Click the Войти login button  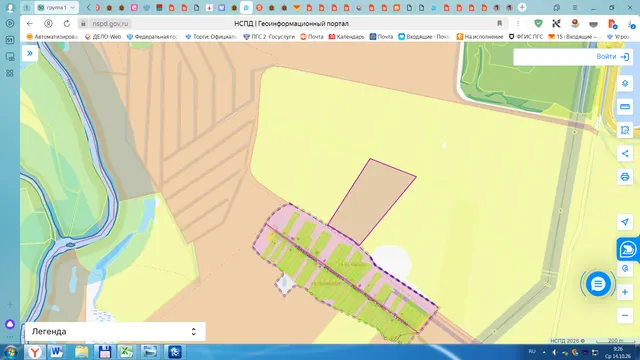[x=613, y=57]
